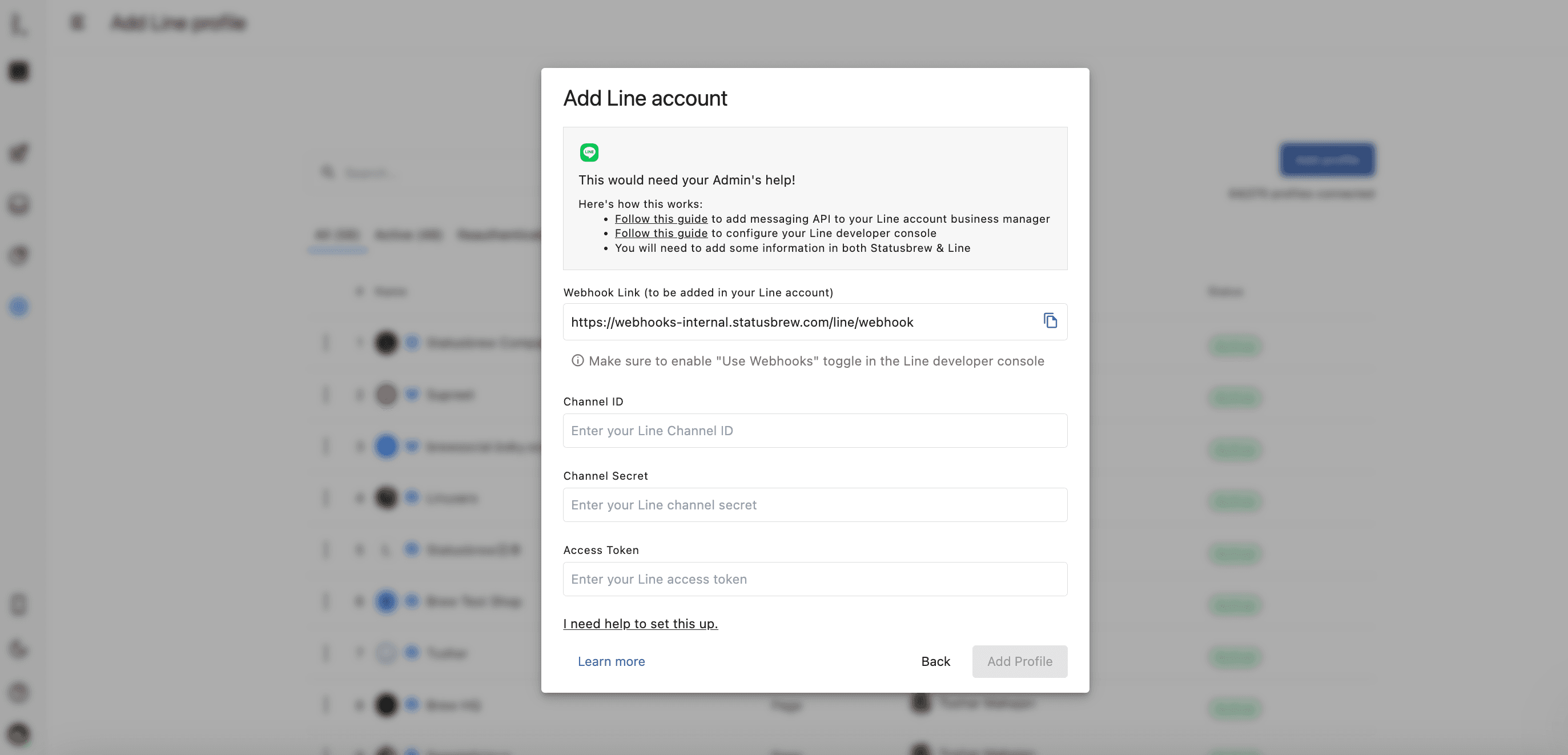Click the Add Profile button in the dialog
Viewport: 1568px width, 755px height.
(1019, 661)
